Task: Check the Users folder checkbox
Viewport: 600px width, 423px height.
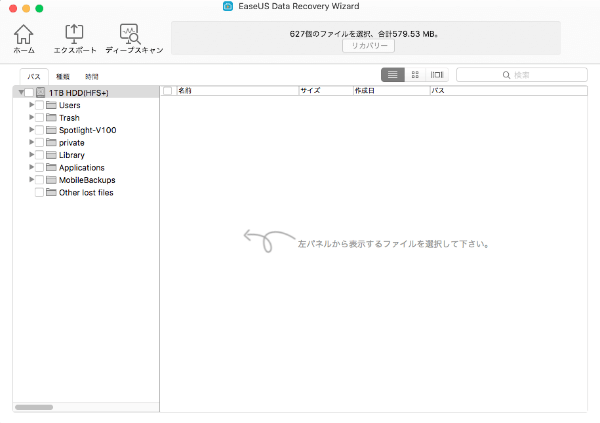Action: (x=39, y=105)
